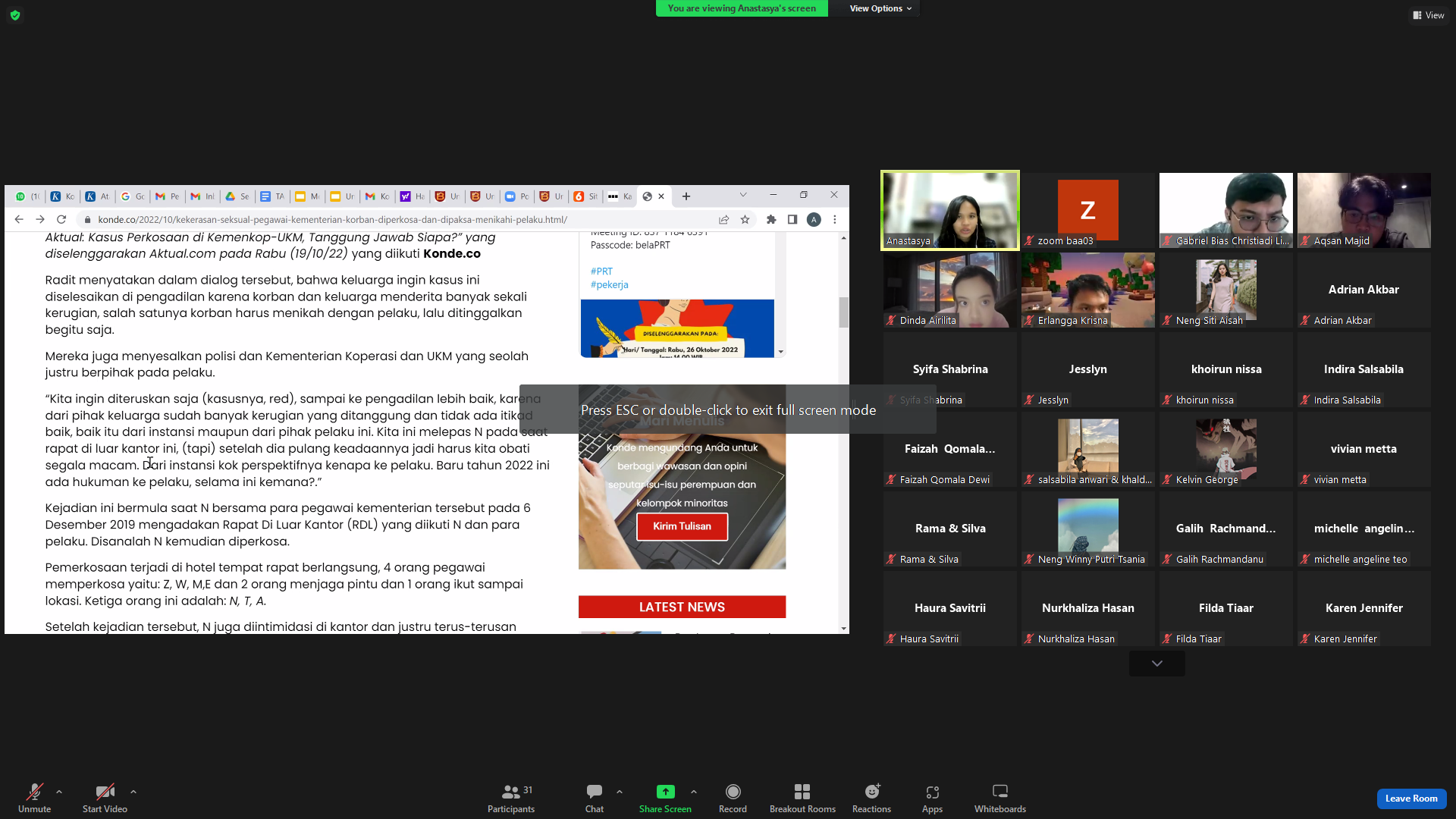The width and height of the screenshot is (1456, 819).
Task: Switch to the Zoom browser tab
Action: pos(516,196)
